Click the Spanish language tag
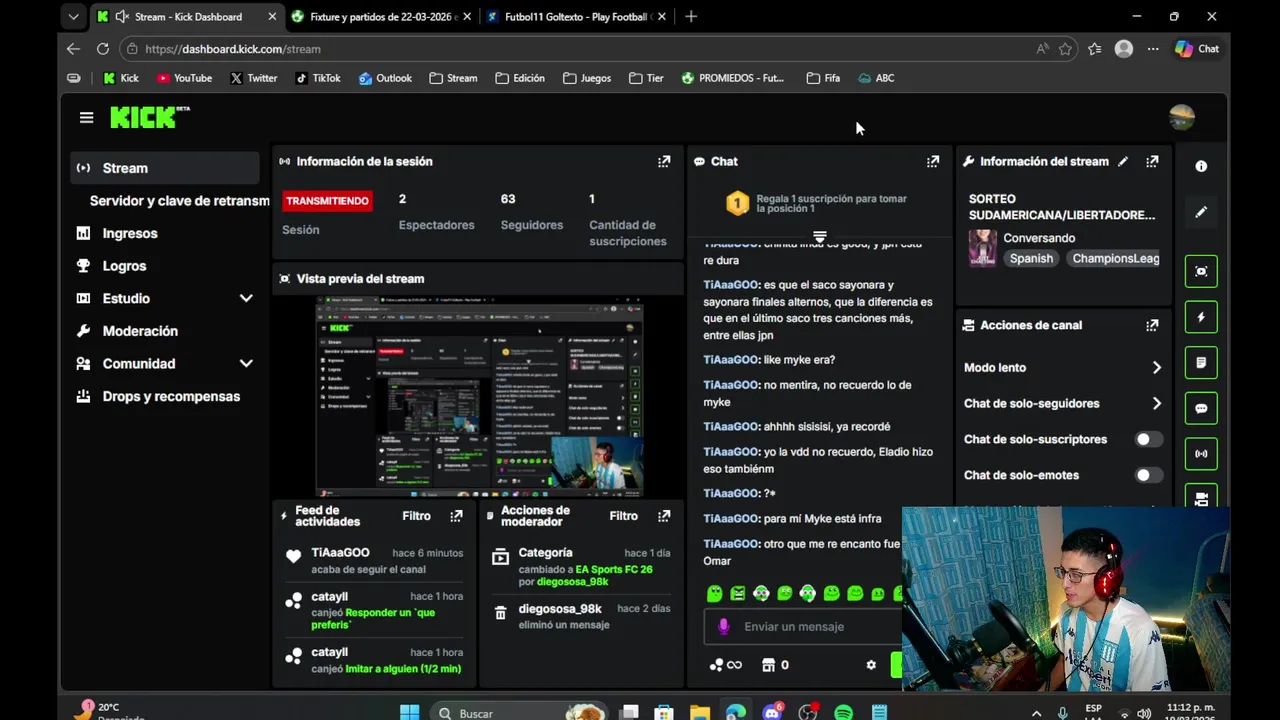Screen dimensions: 1280x720 1031,258
